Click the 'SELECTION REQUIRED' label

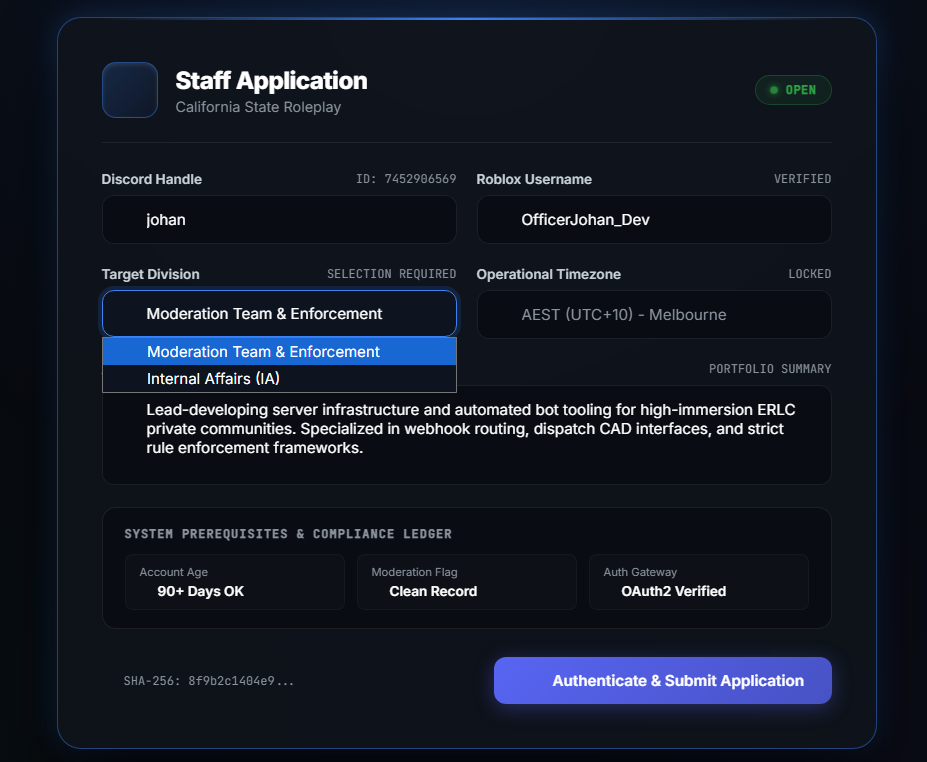(391, 274)
